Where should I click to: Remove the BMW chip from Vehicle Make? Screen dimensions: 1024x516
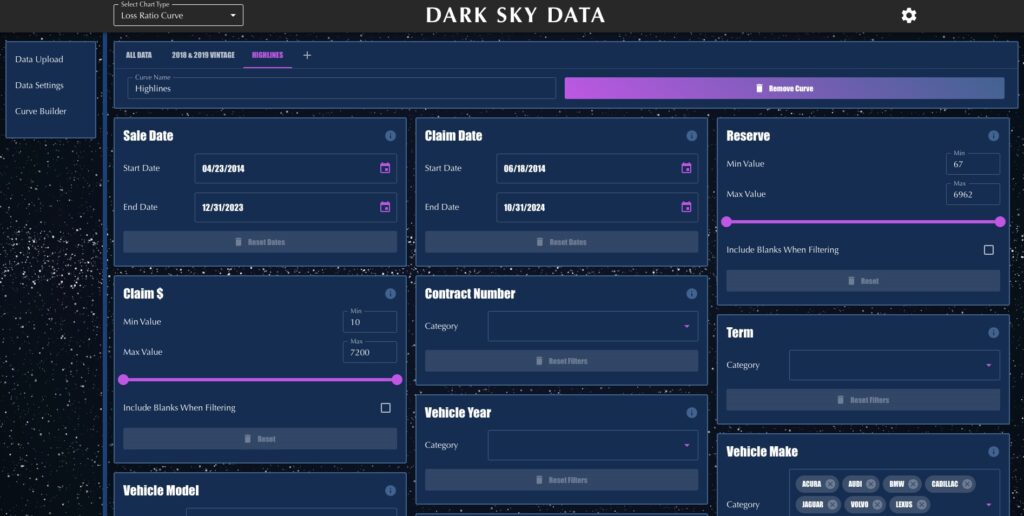(x=913, y=484)
